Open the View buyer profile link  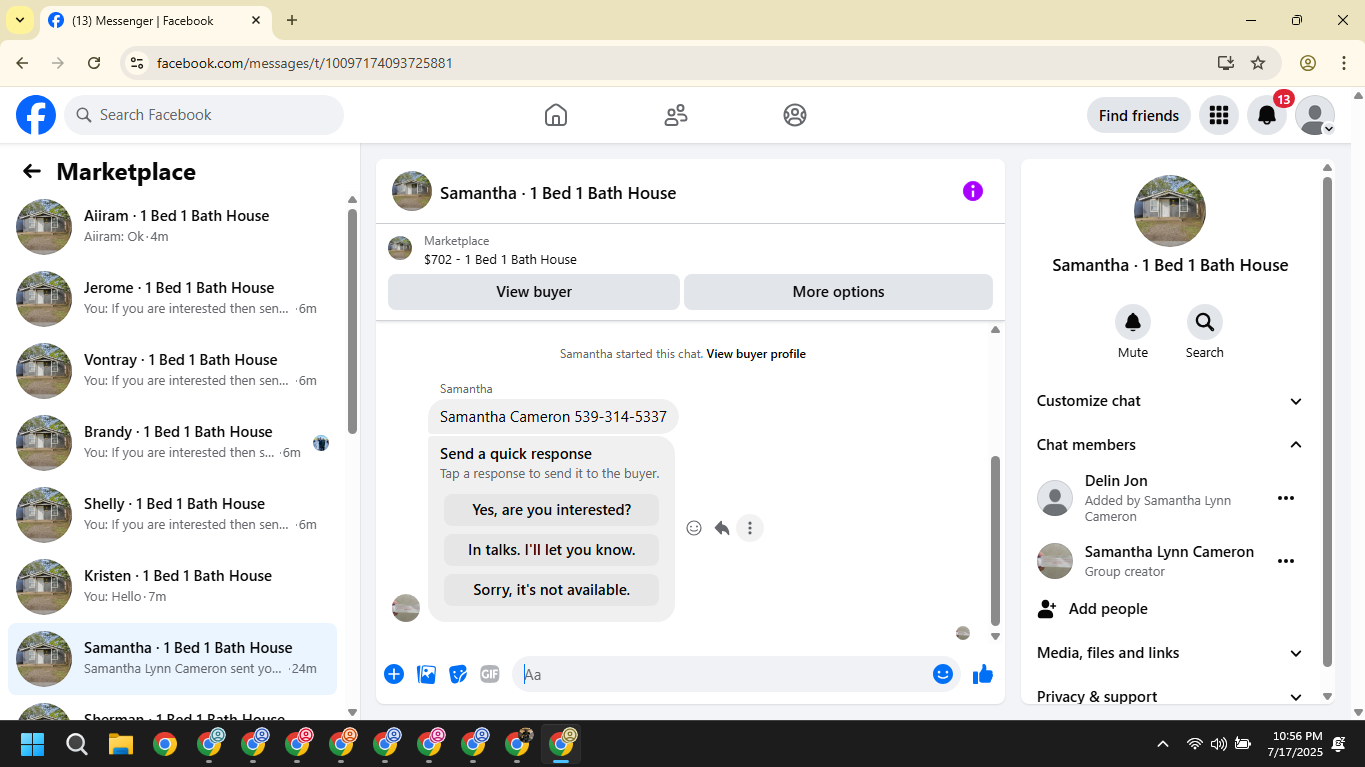tap(756, 354)
